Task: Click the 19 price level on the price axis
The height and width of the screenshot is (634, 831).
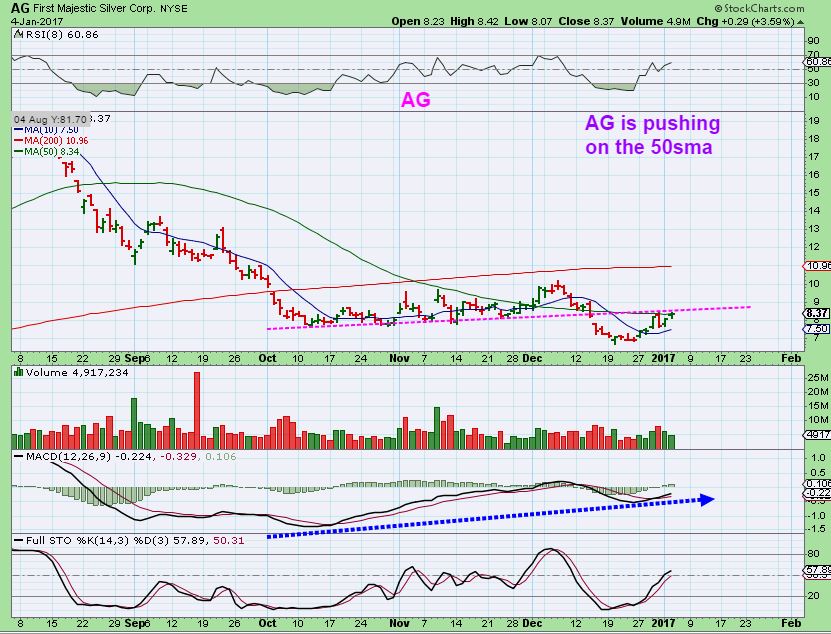Action: (x=814, y=121)
